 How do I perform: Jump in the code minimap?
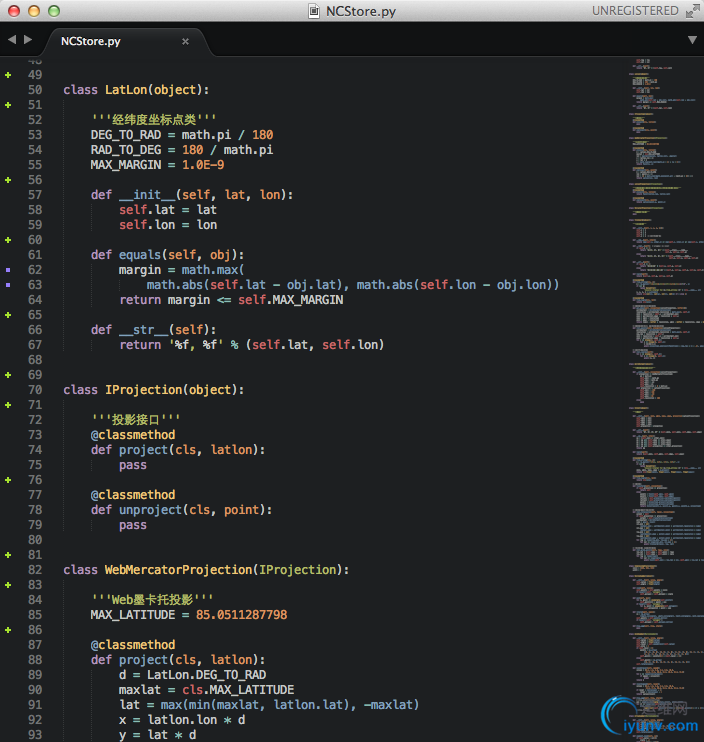(666, 398)
